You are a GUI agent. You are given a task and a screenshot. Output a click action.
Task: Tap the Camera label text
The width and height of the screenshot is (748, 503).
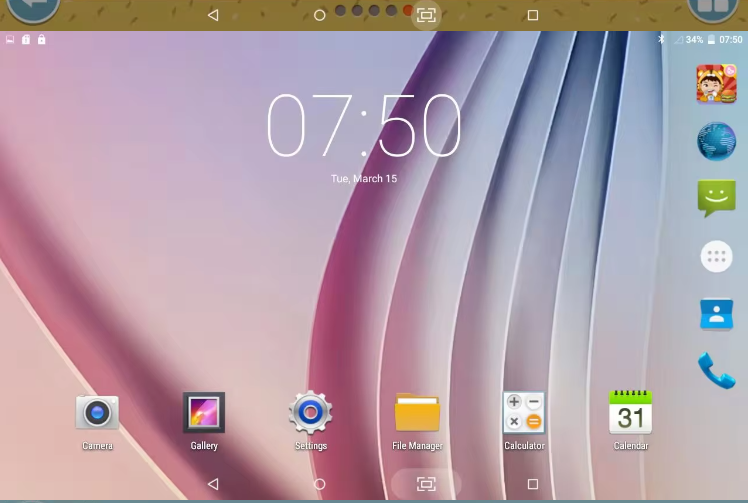pos(97,446)
